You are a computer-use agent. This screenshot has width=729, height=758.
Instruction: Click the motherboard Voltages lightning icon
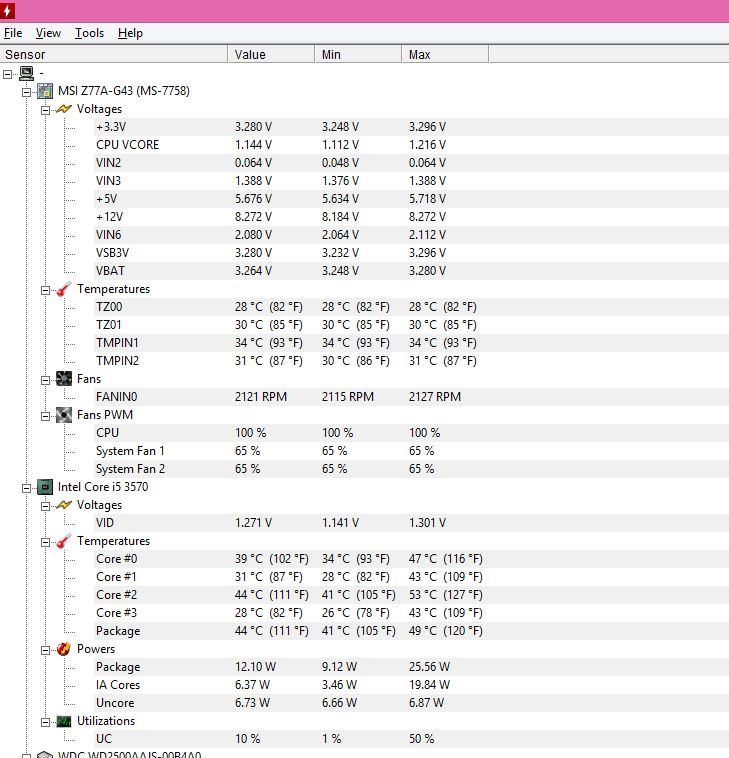pos(64,109)
